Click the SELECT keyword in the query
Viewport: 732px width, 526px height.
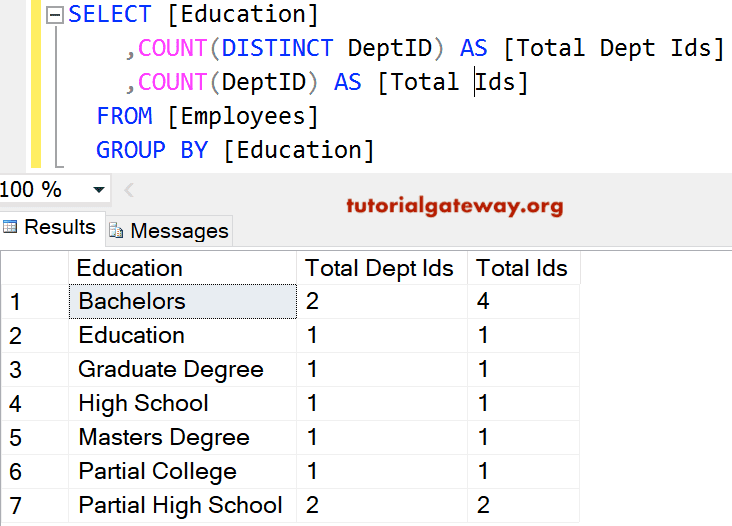click(x=110, y=14)
